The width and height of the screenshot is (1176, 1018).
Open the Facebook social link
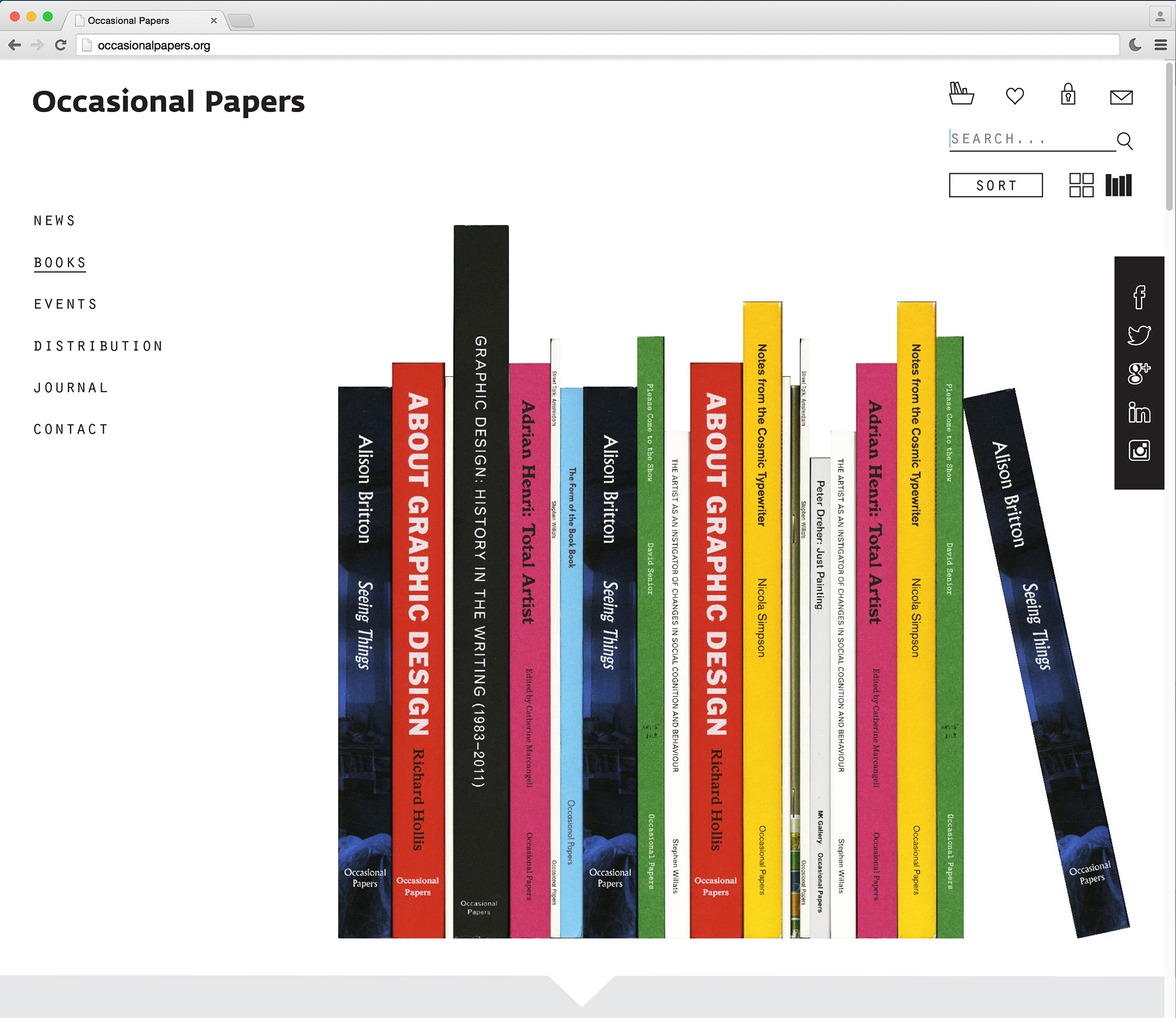click(1139, 297)
